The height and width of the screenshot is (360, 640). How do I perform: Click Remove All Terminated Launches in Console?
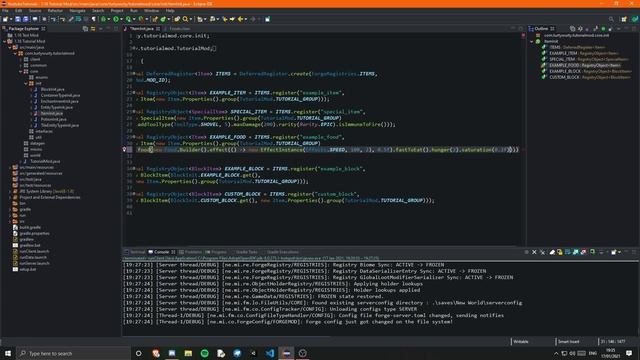click(542, 252)
